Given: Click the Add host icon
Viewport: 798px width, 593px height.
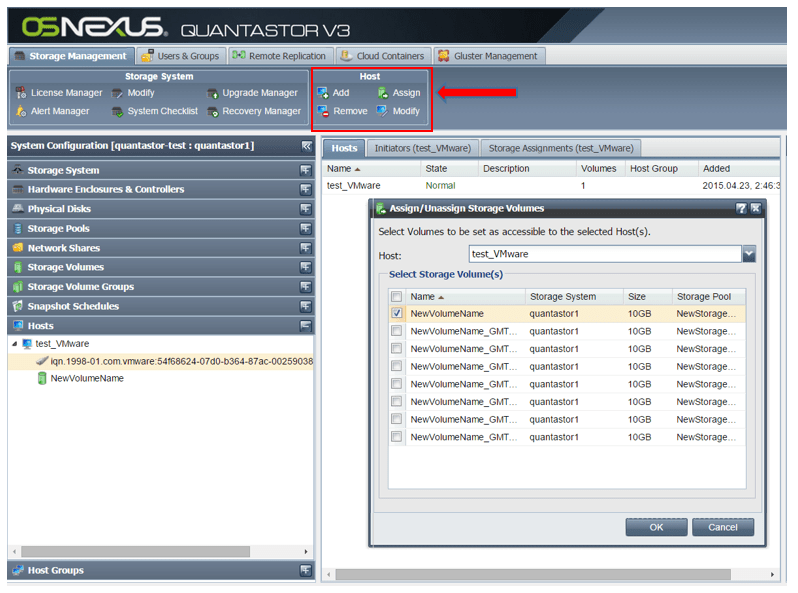Looking at the screenshot, I should point(323,93).
